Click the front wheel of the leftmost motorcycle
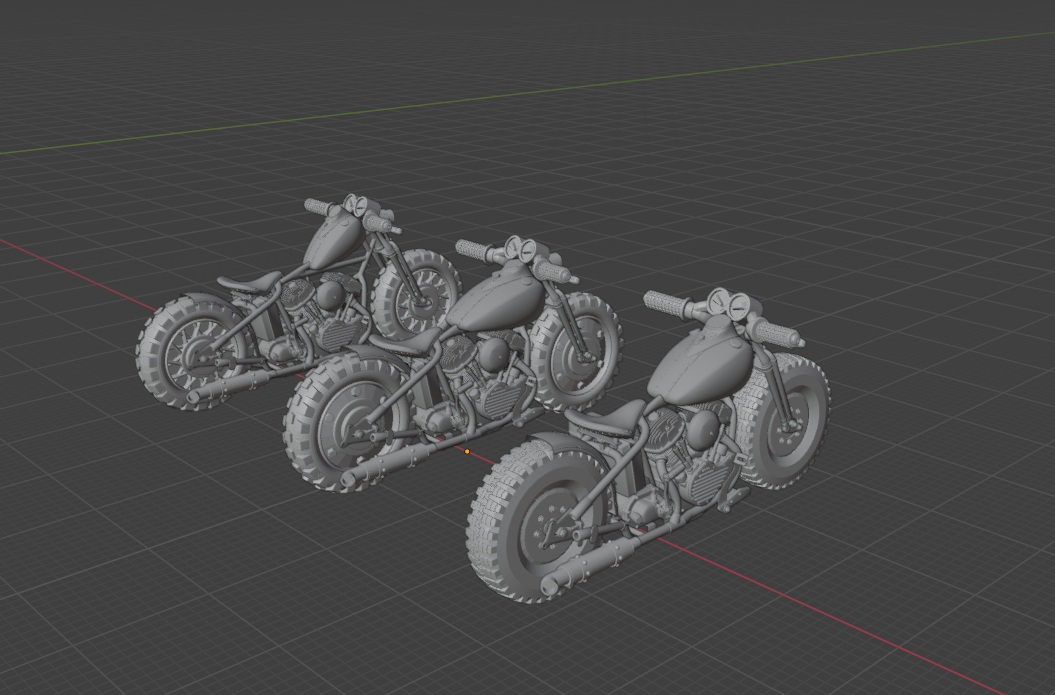 [x=417, y=296]
